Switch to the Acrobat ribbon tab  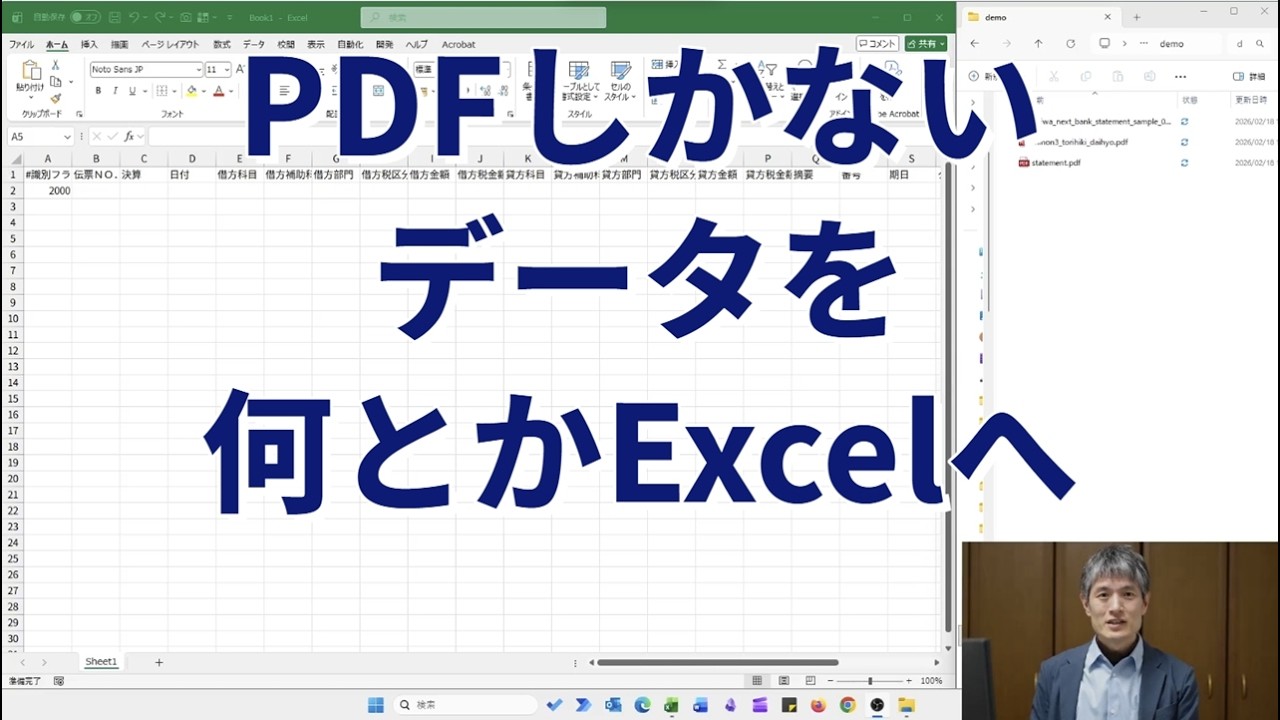point(459,45)
